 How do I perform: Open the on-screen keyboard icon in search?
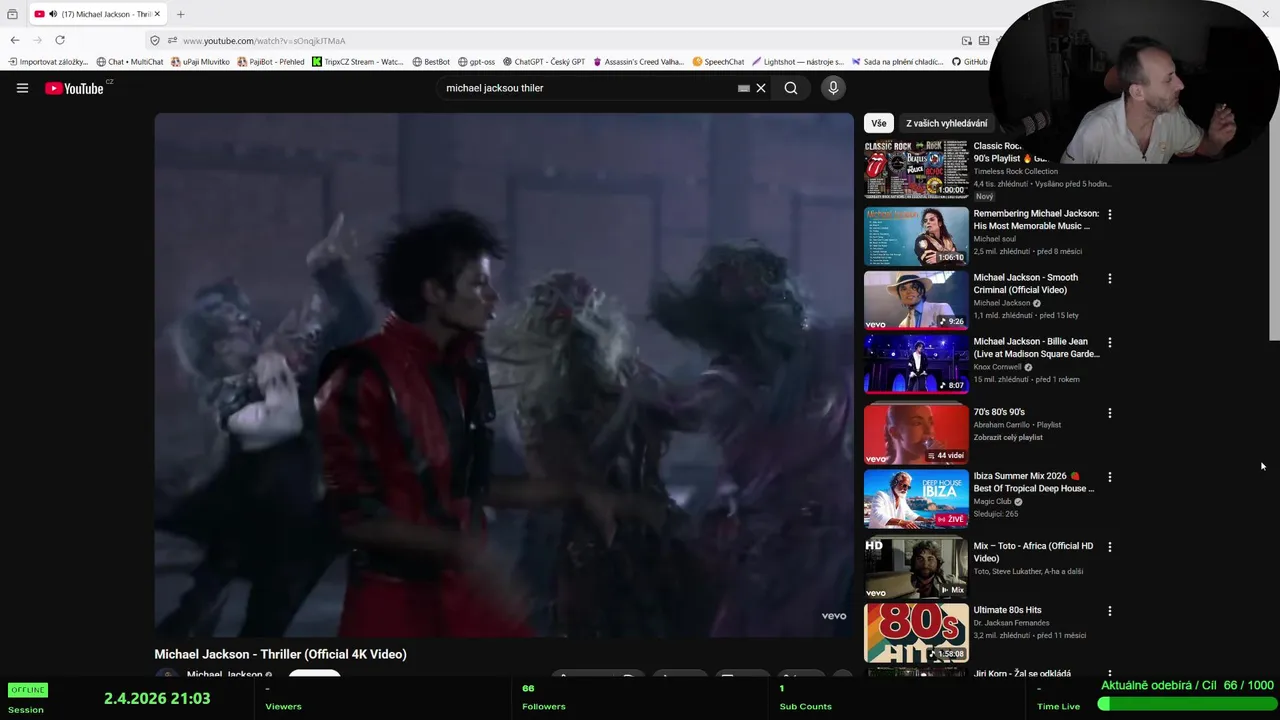pyautogui.click(x=743, y=88)
